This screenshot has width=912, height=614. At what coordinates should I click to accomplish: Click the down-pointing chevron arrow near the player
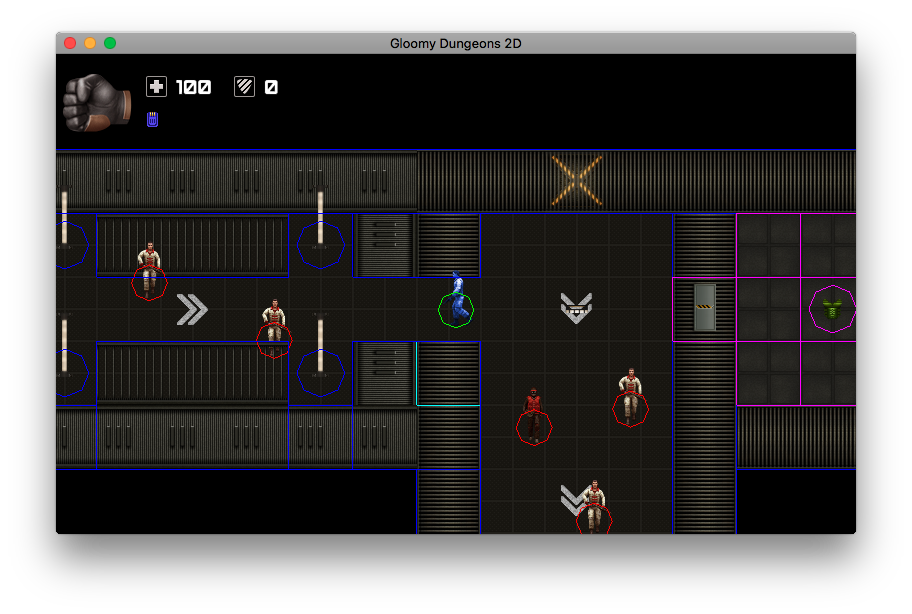click(x=576, y=308)
